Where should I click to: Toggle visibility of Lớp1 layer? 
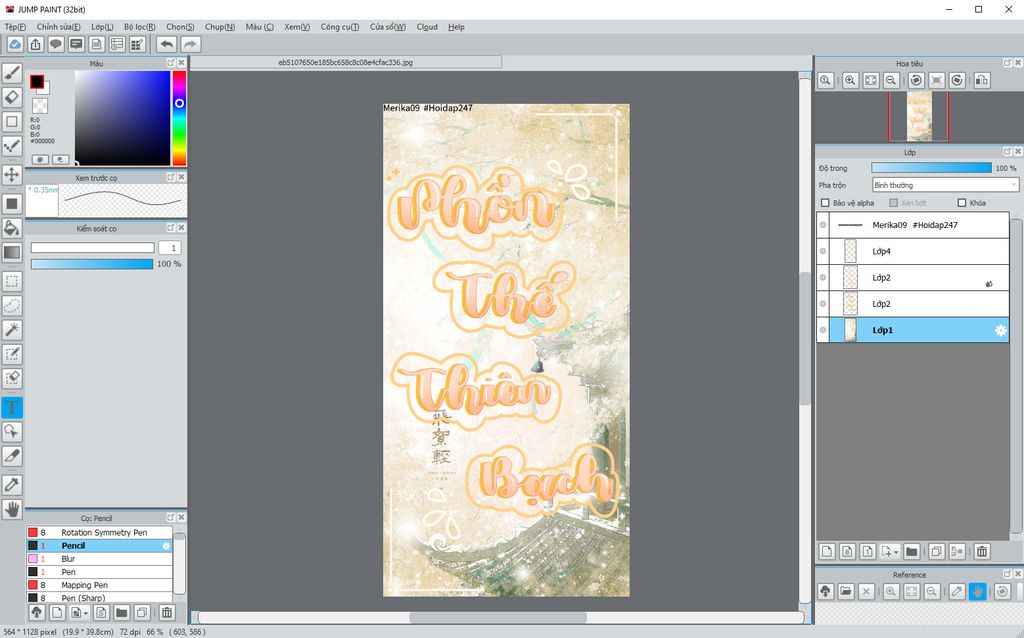tap(823, 330)
